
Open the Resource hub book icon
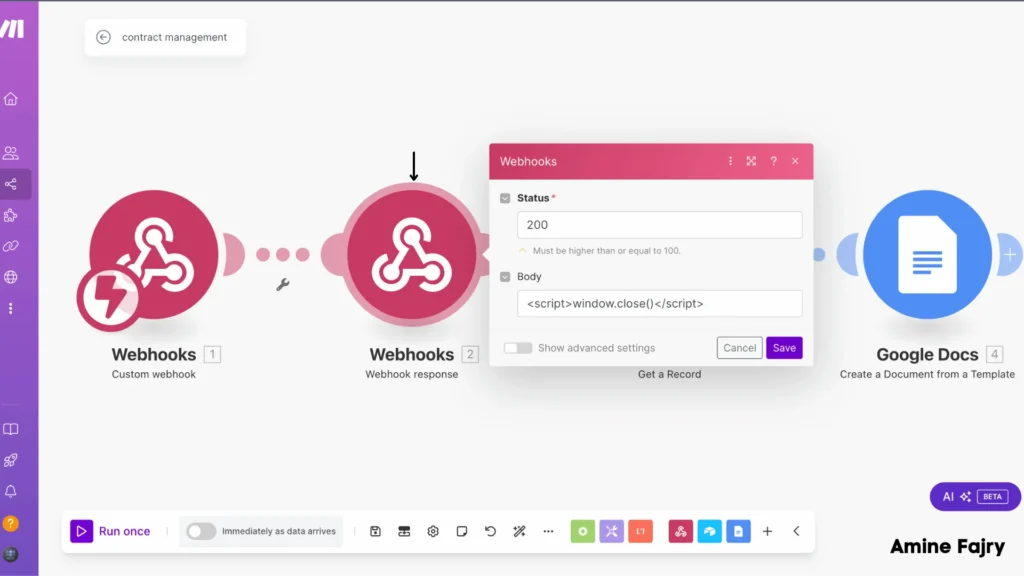point(10,429)
